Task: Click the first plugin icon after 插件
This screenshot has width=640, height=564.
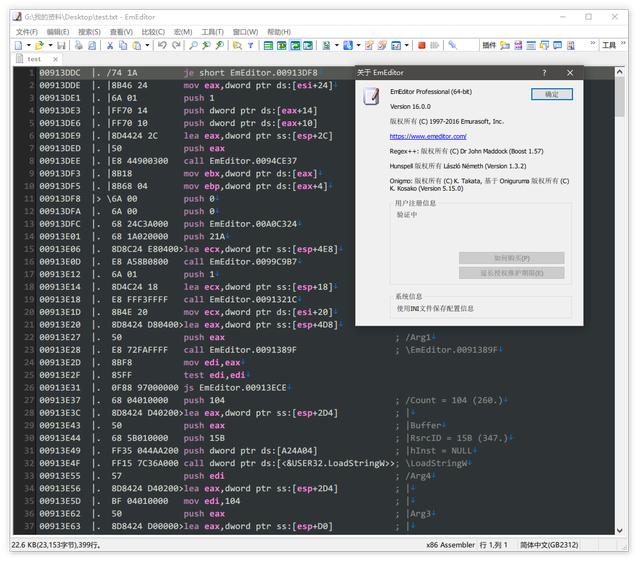Action: point(505,45)
